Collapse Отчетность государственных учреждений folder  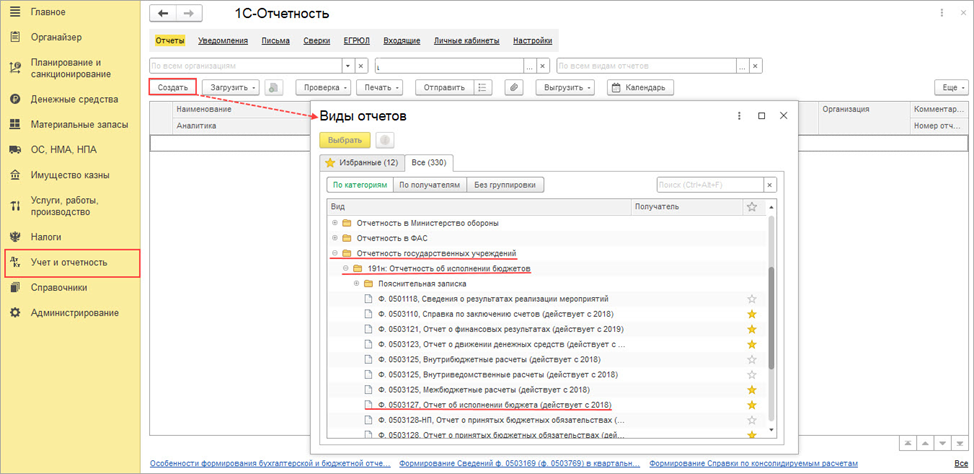click(335, 253)
